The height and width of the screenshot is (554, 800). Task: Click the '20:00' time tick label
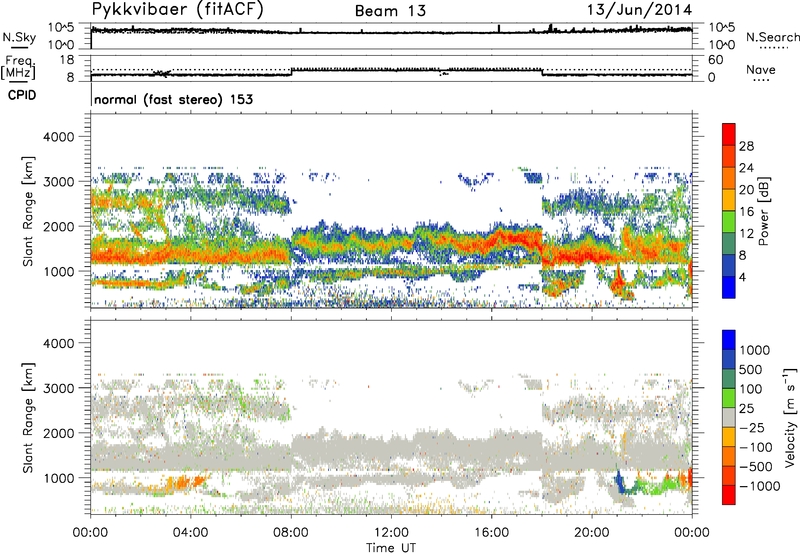click(x=592, y=533)
